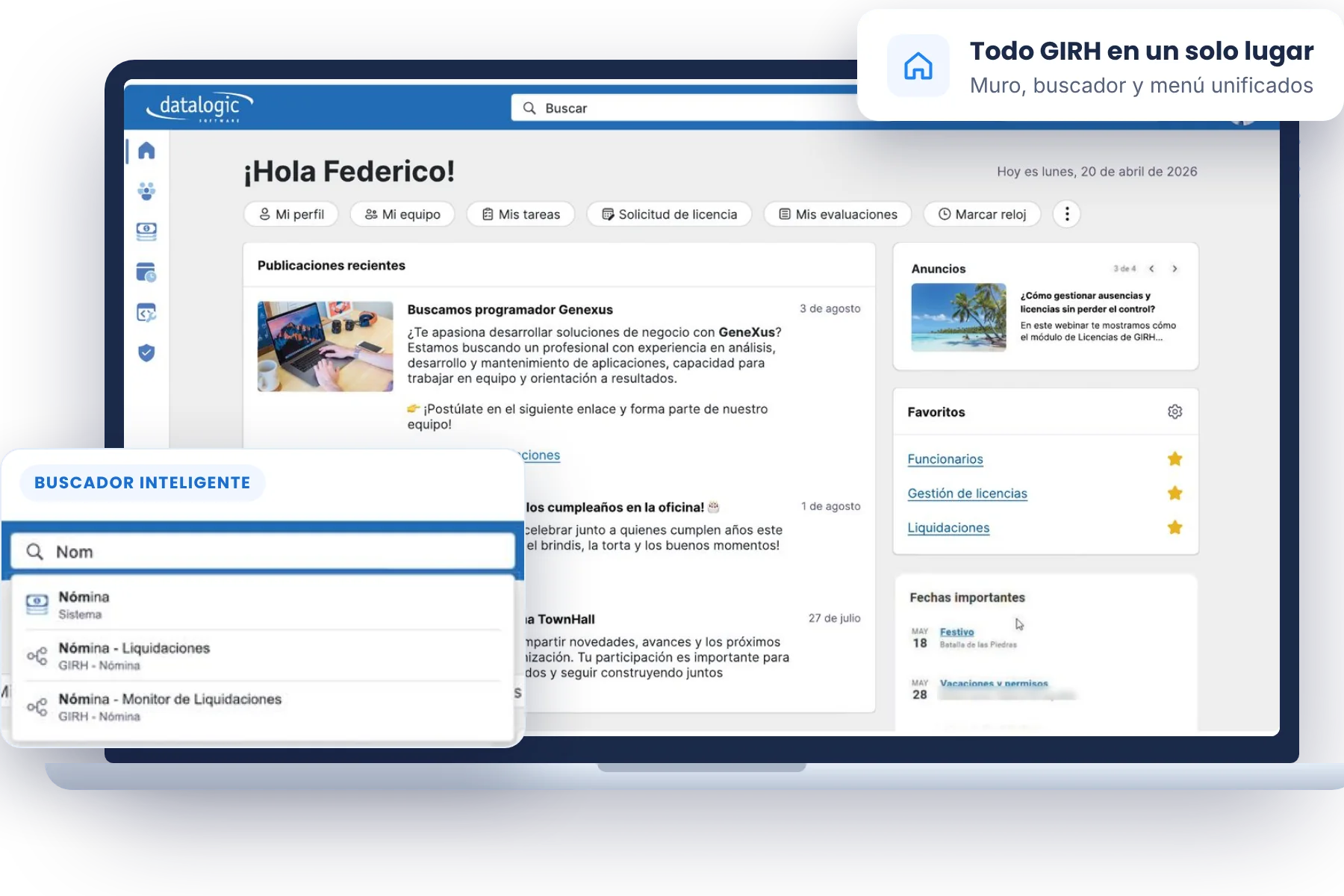This screenshot has height=896, width=1344.
Task: Click the Mi equipo shortcut
Action: pyautogui.click(x=402, y=214)
